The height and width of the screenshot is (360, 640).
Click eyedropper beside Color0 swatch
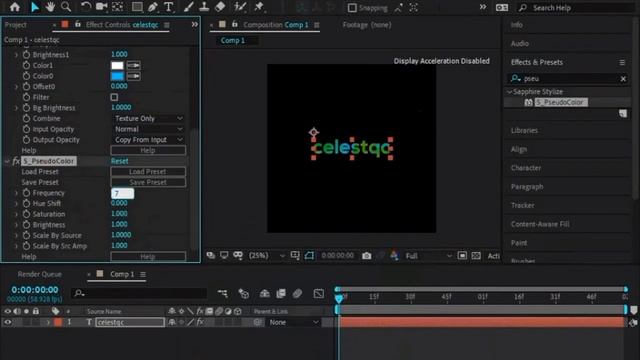pos(133,76)
